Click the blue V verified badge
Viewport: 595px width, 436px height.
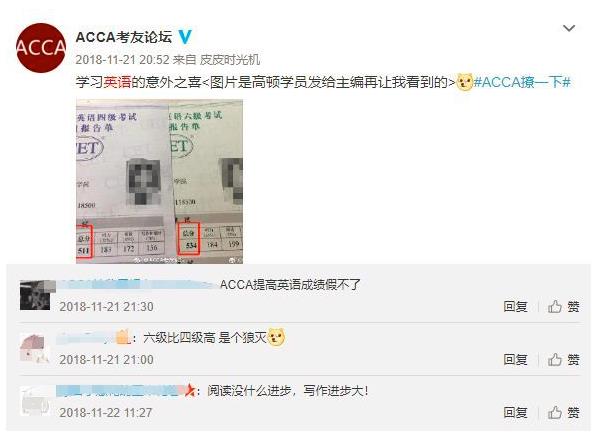(185, 37)
